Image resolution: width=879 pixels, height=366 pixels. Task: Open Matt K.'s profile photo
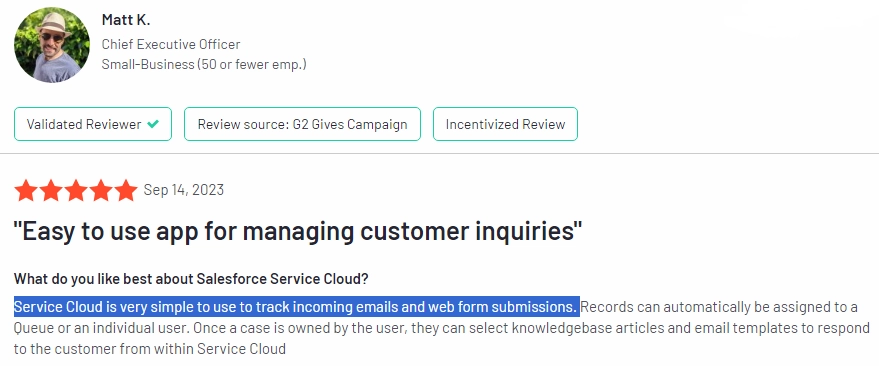(52, 45)
